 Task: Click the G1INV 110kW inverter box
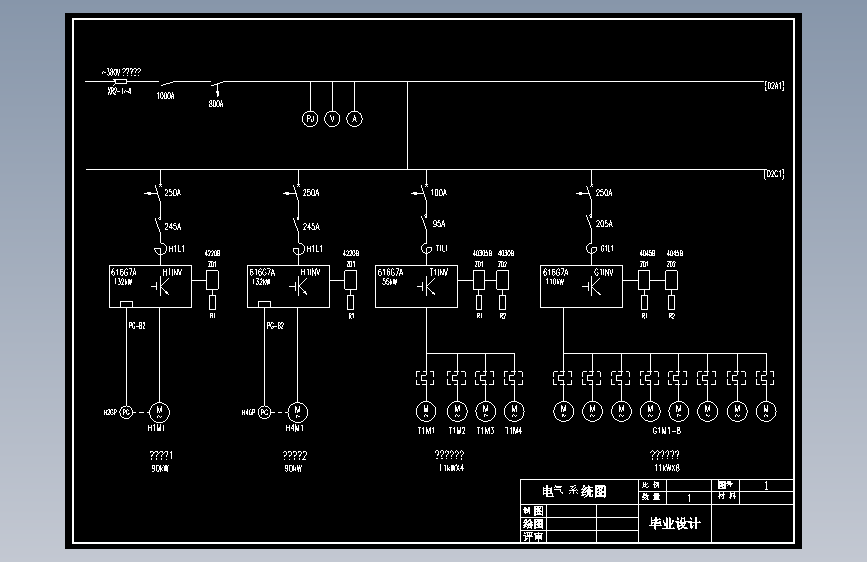pyautogui.click(x=581, y=286)
